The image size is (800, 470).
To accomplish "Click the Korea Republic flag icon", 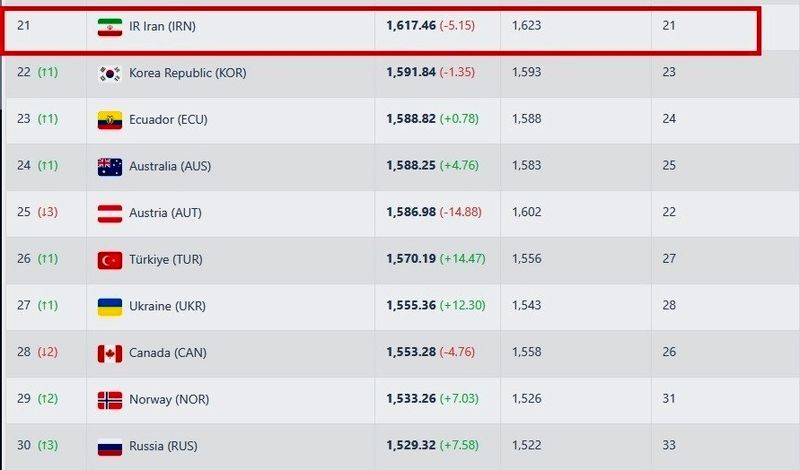I will point(110,73).
